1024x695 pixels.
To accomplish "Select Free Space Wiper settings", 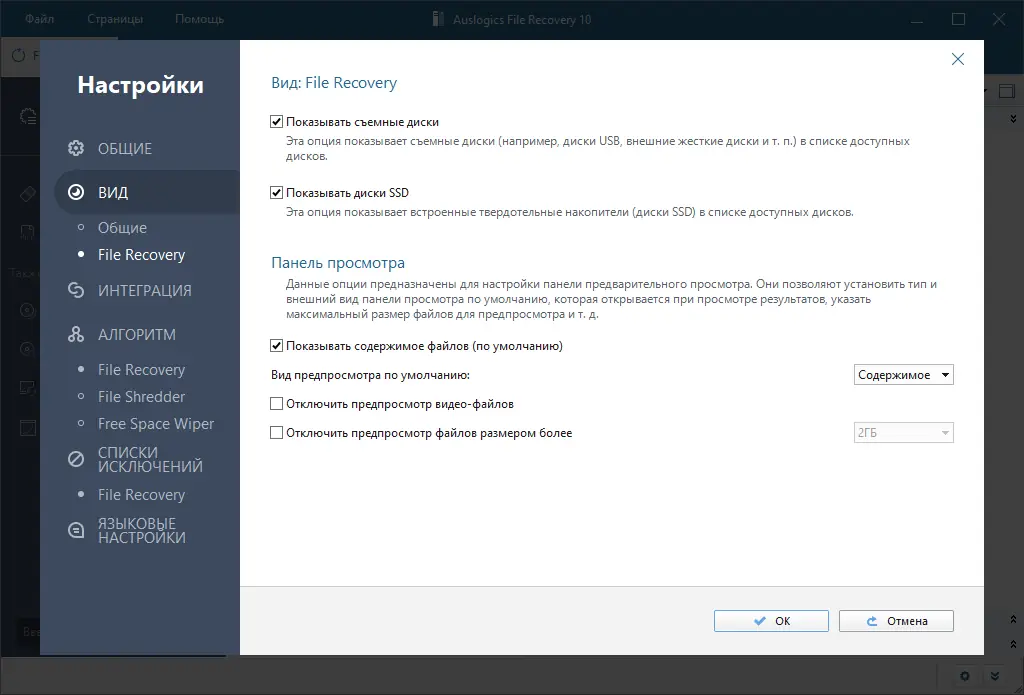I will pyautogui.click(x=155, y=424).
